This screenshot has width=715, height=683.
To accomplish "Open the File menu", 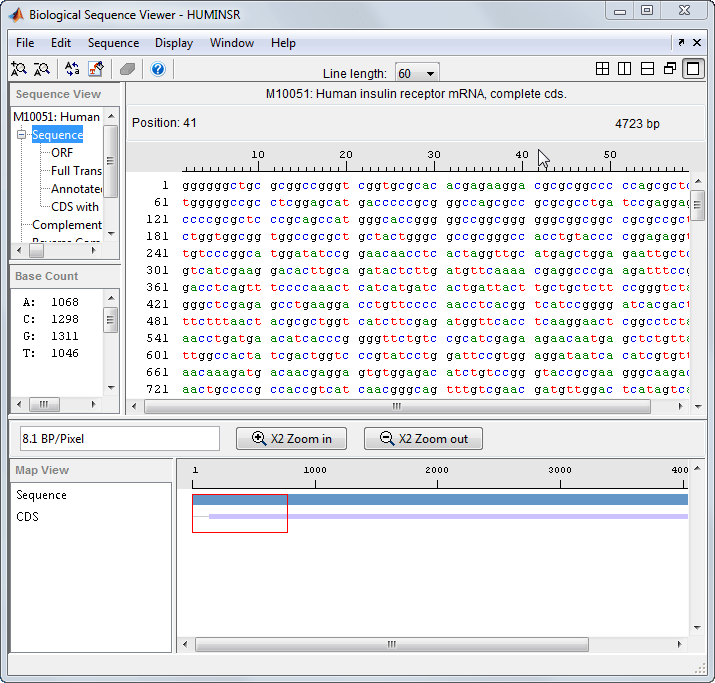I will pyautogui.click(x=25, y=43).
